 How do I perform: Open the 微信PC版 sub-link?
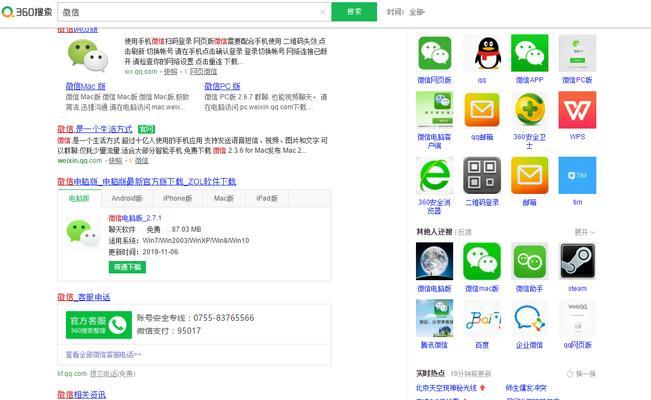click(222, 86)
